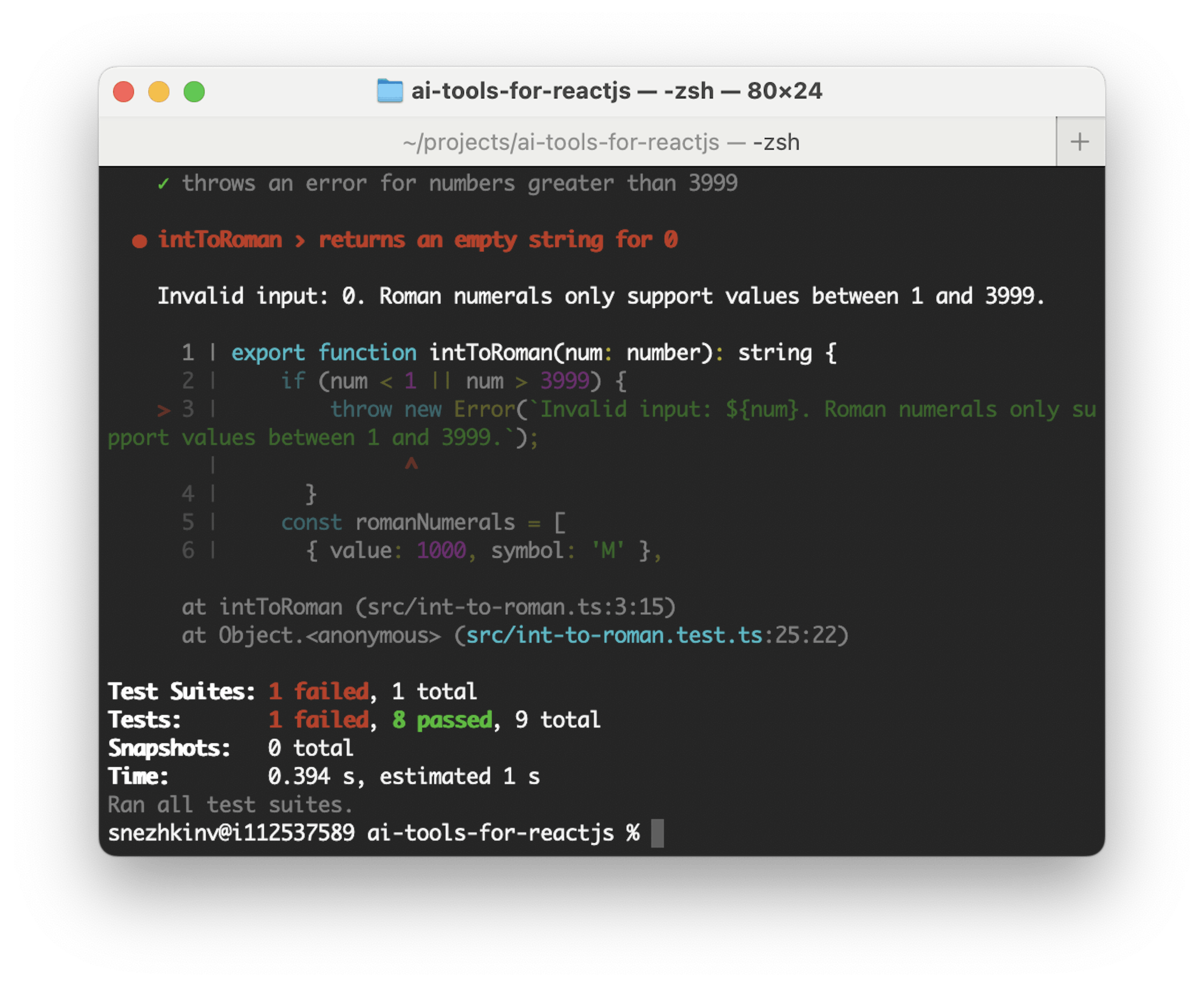The width and height of the screenshot is (1204, 987).
Task: Click the '1 failed' text in Tests row
Action: [x=318, y=720]
